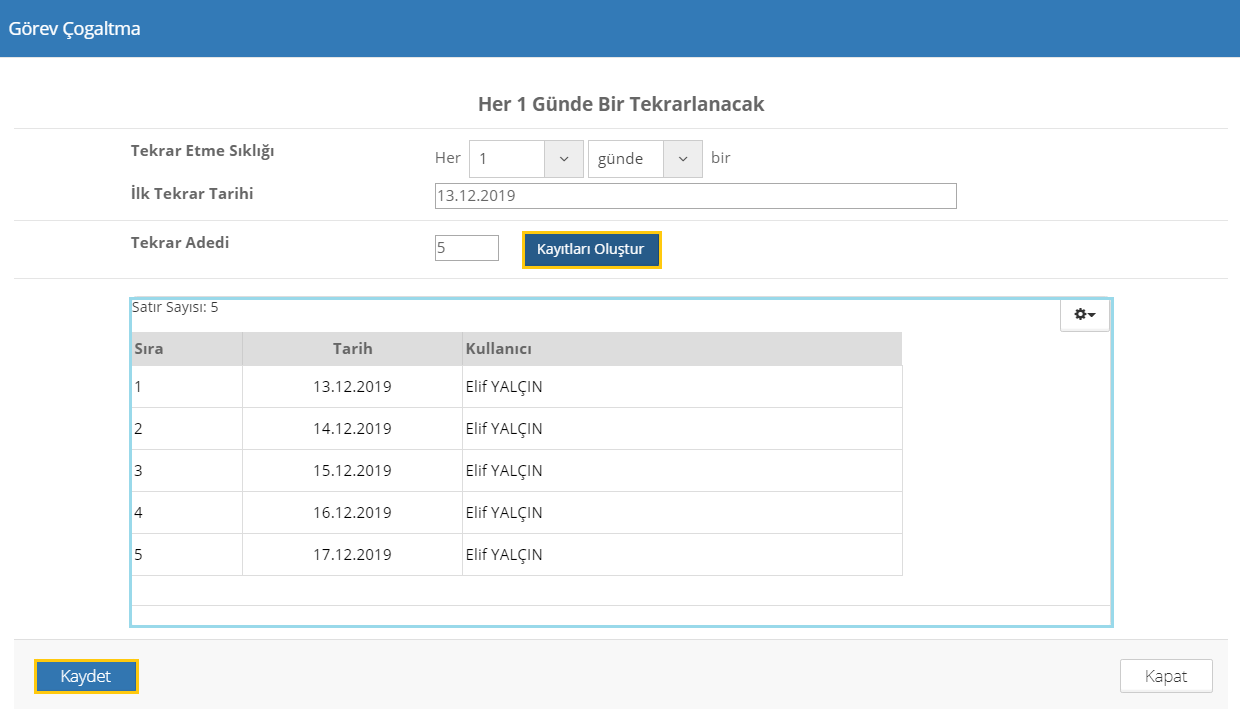Select the row dated 16.12.2019
Screen dimensions: 1240x723
pyautogui.click(x=352, y=513)
